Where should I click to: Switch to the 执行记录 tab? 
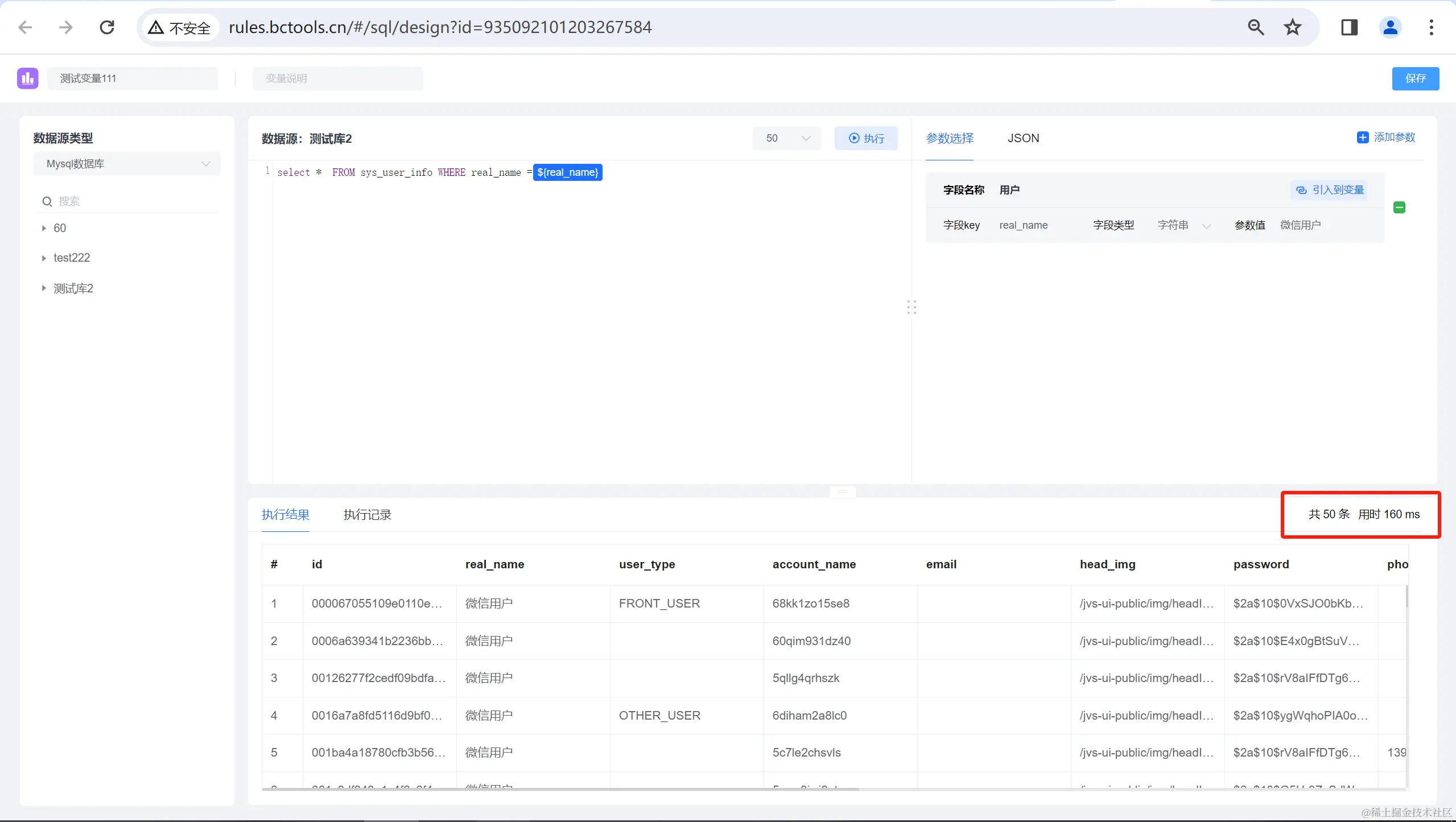pos(367,515)
